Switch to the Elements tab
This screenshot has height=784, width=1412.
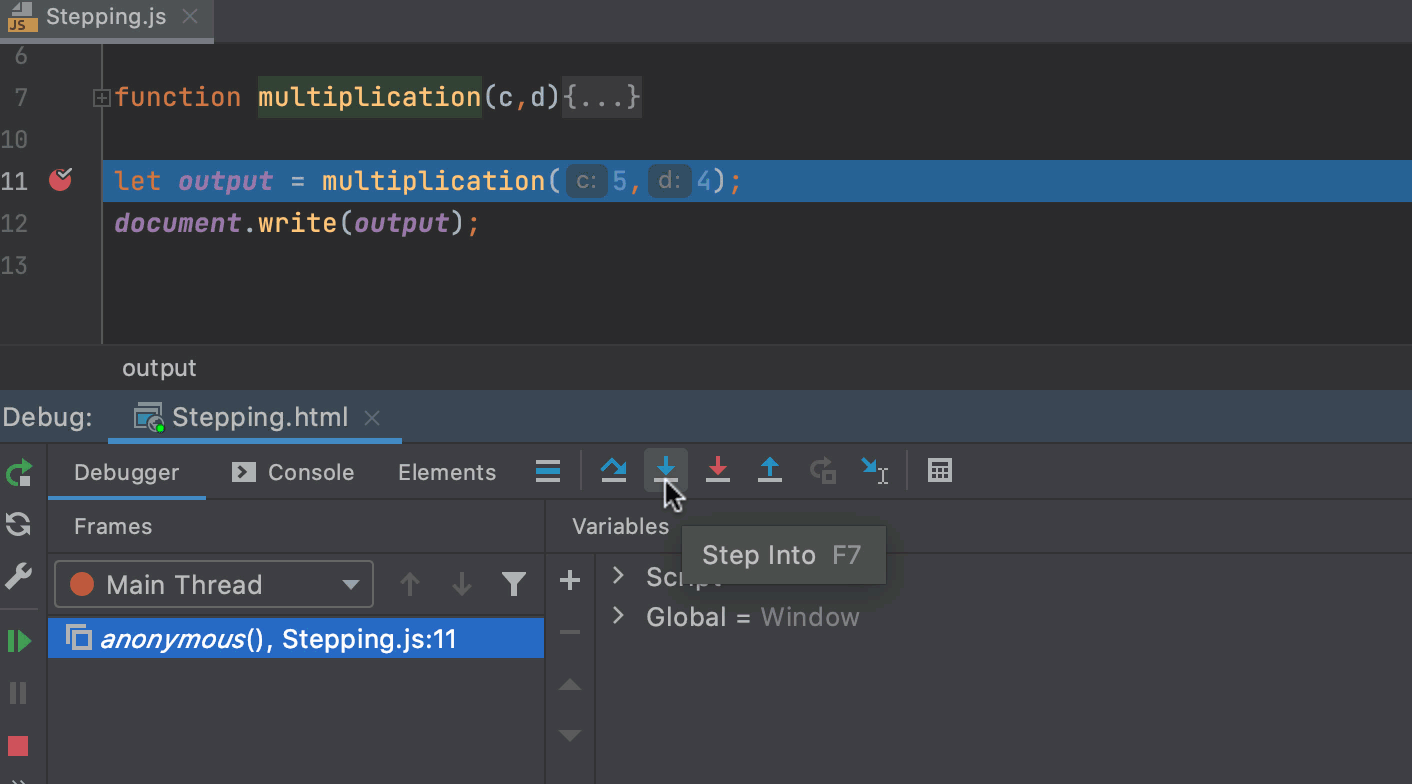[x=447, y=472]
